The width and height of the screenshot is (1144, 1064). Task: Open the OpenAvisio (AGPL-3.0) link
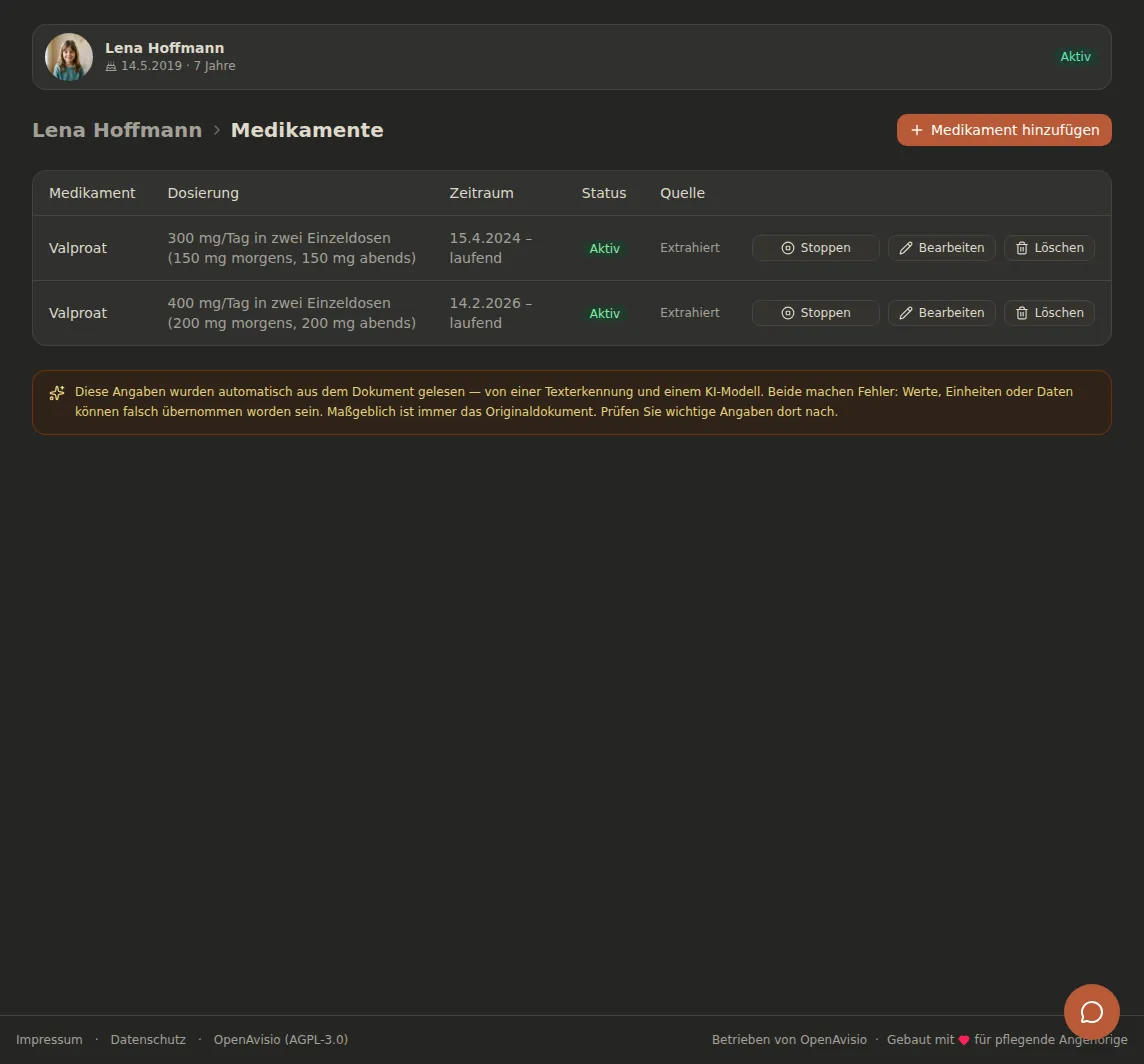tap(281, 1040)
